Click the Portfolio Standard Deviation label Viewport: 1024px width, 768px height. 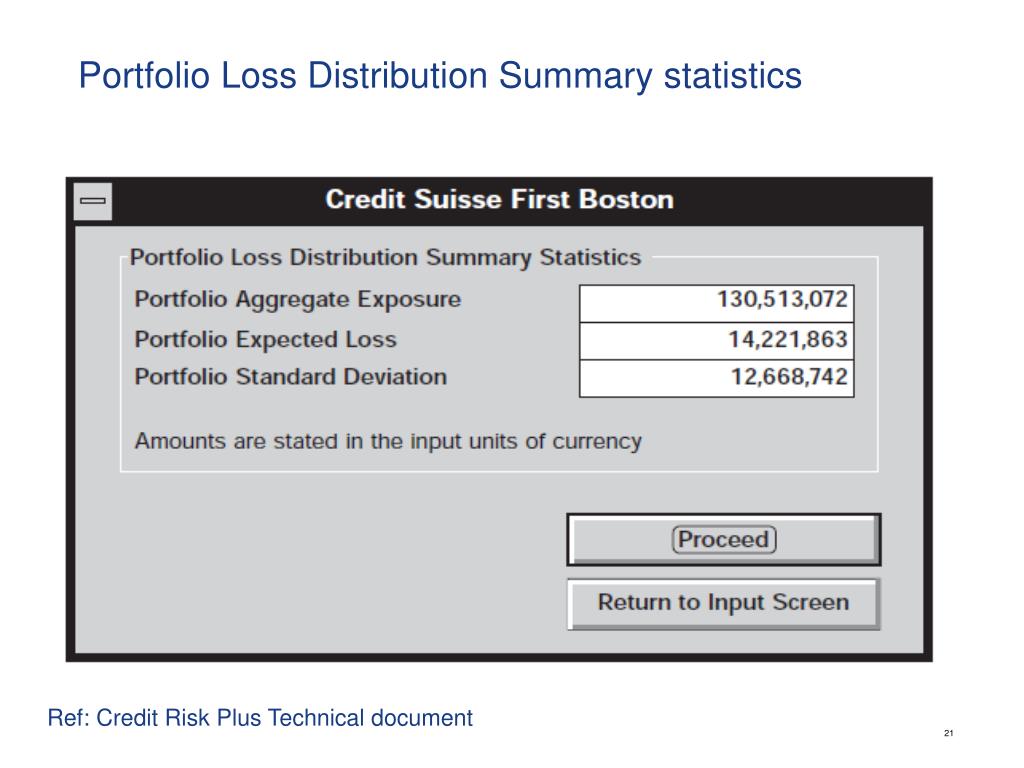(x=290, y=377)
